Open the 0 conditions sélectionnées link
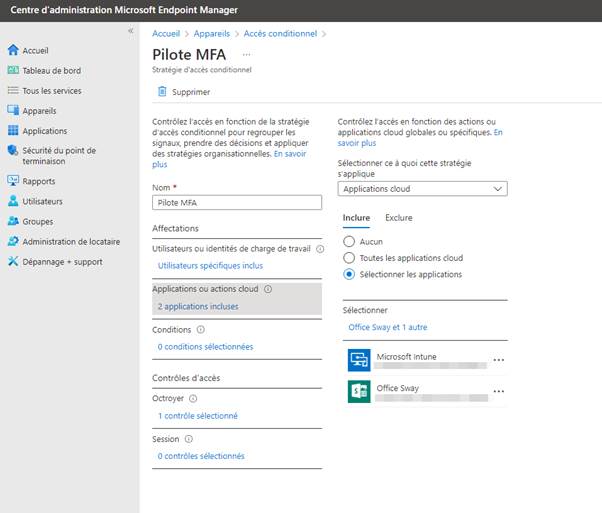This screenshot has height=513, width=602. [x=205, y=347]
